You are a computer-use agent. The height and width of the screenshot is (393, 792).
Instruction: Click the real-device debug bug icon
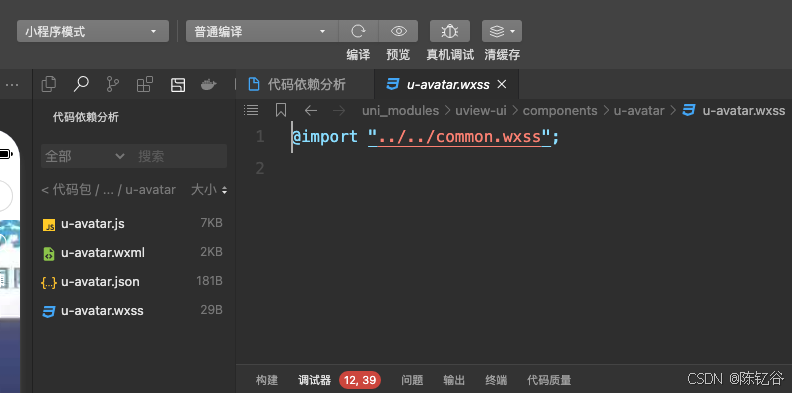tap(450, 31)
